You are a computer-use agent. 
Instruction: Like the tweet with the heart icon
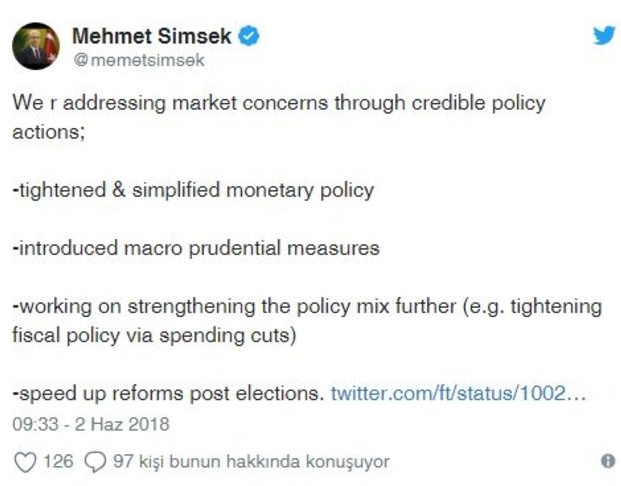(x=25, y=462)
